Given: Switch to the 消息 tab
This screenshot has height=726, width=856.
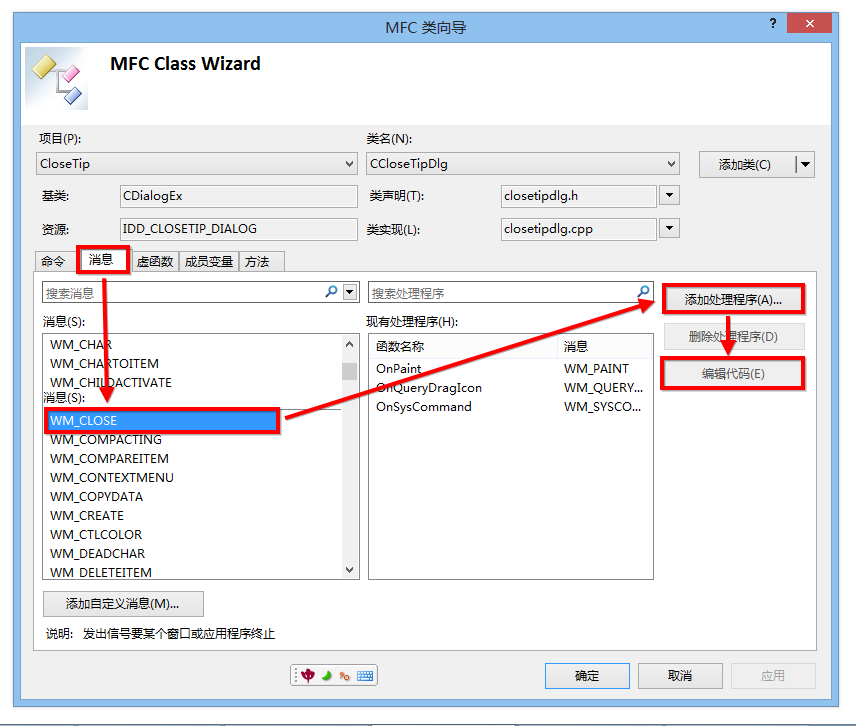Looking at the screenshot, I should point(102,260).
